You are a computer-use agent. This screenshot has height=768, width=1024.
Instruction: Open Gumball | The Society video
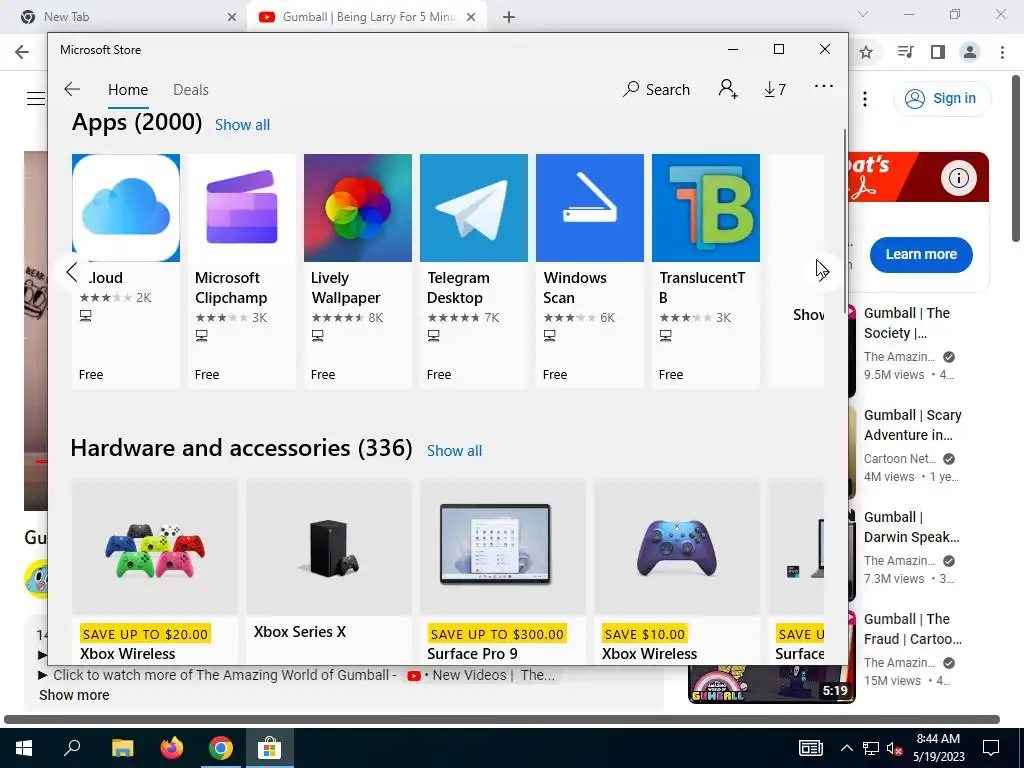tap(906, 323)
